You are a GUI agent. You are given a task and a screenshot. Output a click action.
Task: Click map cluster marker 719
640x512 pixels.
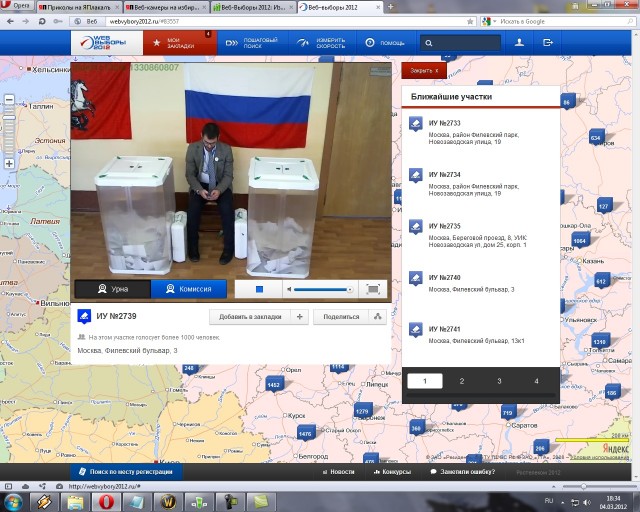[x=507, y=413]
